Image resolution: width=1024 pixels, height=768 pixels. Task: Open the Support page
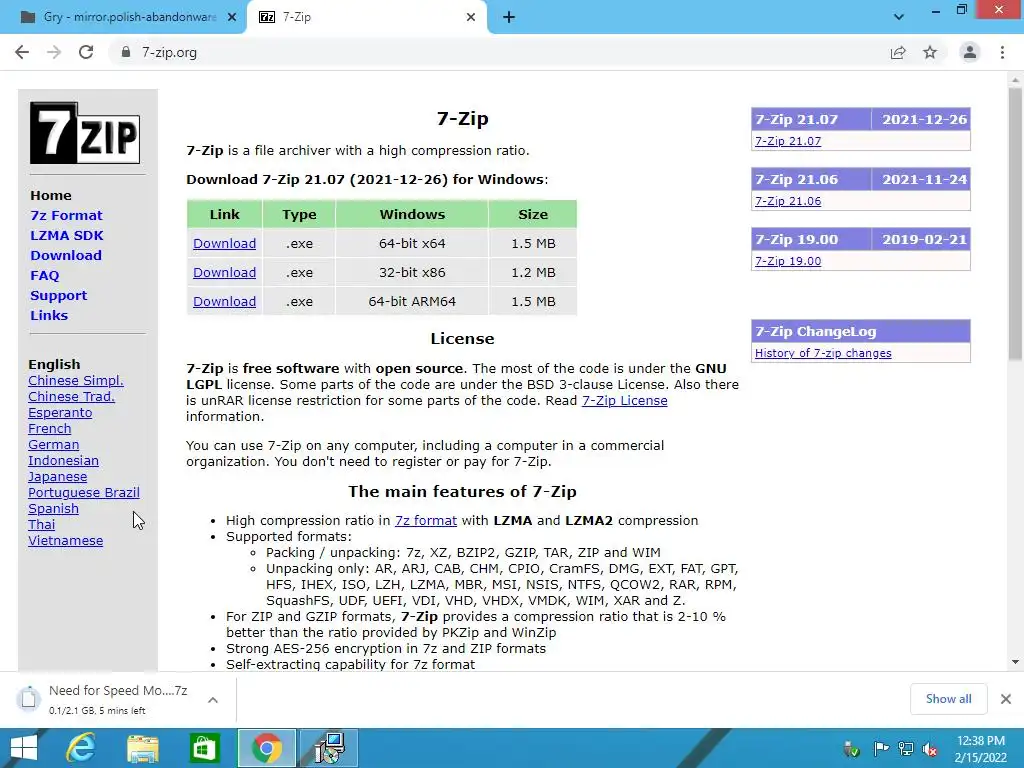[58, 295]
